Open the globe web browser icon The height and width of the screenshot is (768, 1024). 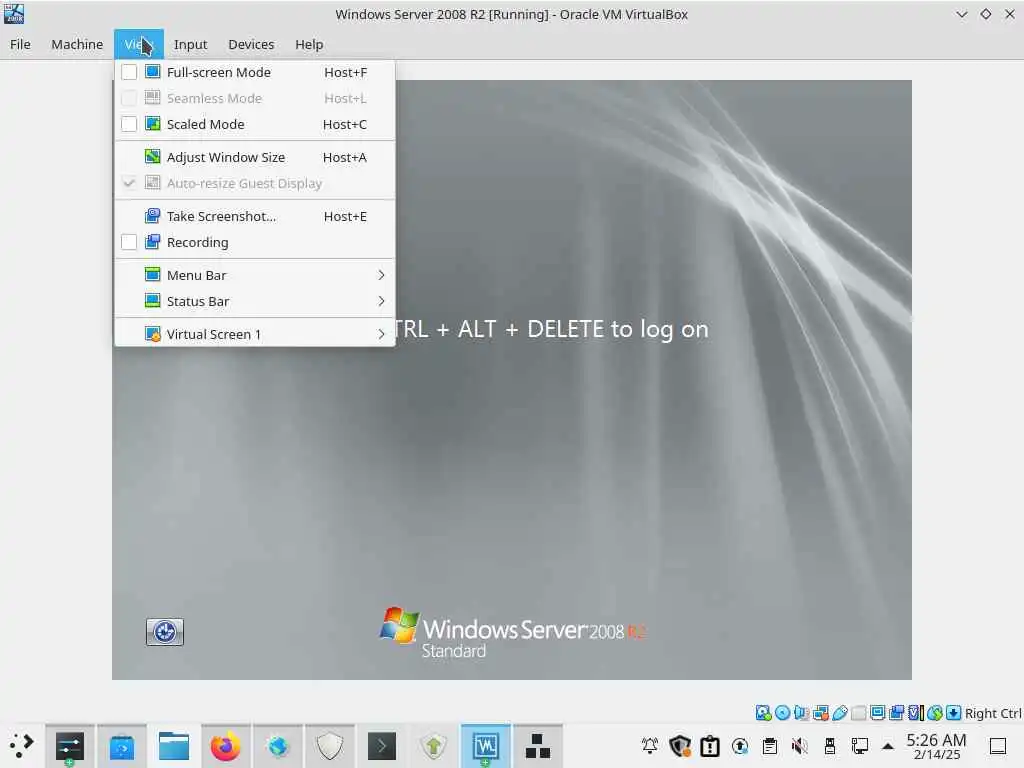(x=278, y=746)
